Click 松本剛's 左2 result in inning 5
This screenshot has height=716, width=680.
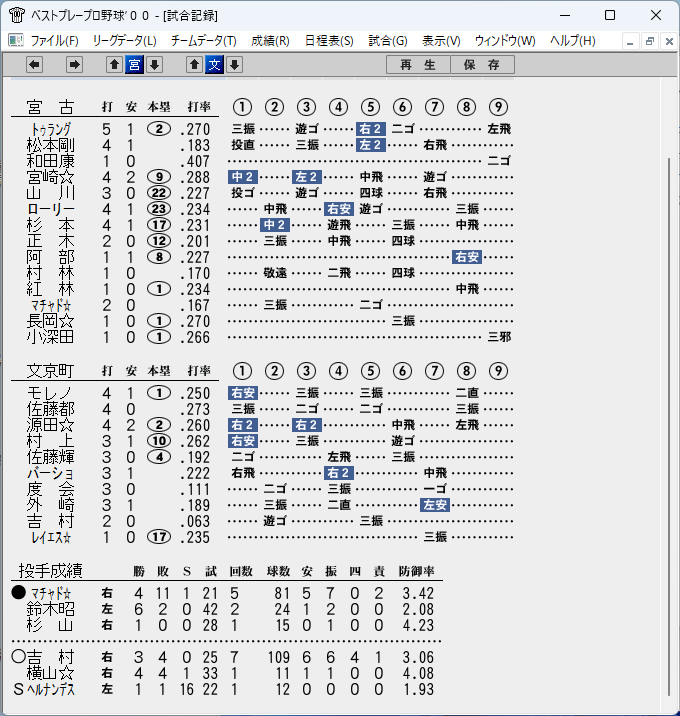pyautogui.click(x=370, y=145)
